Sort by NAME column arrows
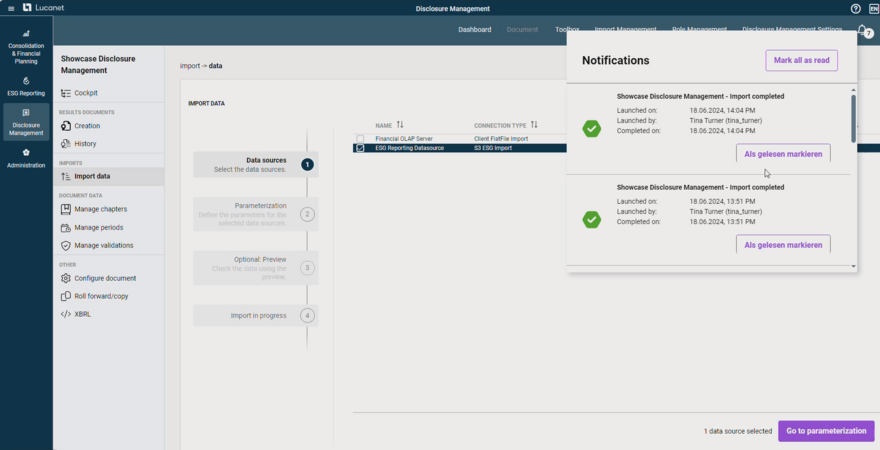Screen dimensions: 880x450 coord(400,125)
